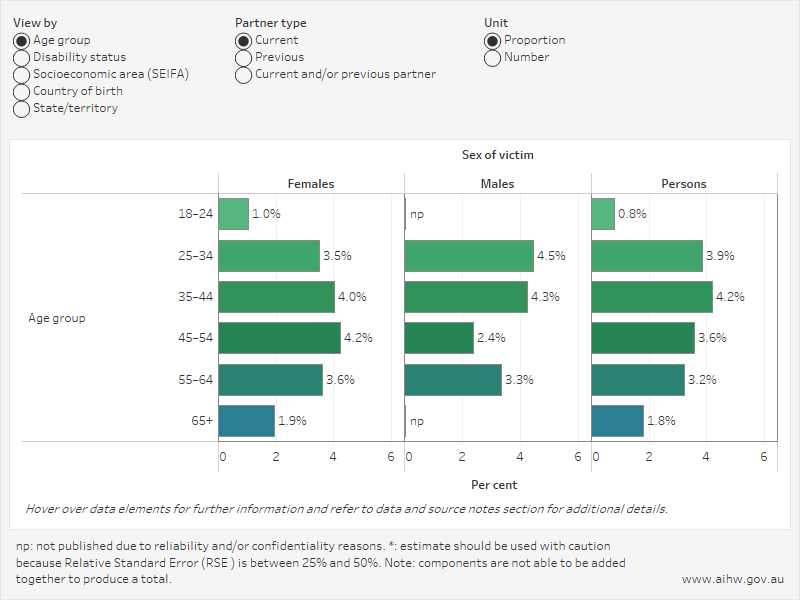Enable Current and/or previous partner filter
Screen dimensions: 800x600
tap(242, 74)
